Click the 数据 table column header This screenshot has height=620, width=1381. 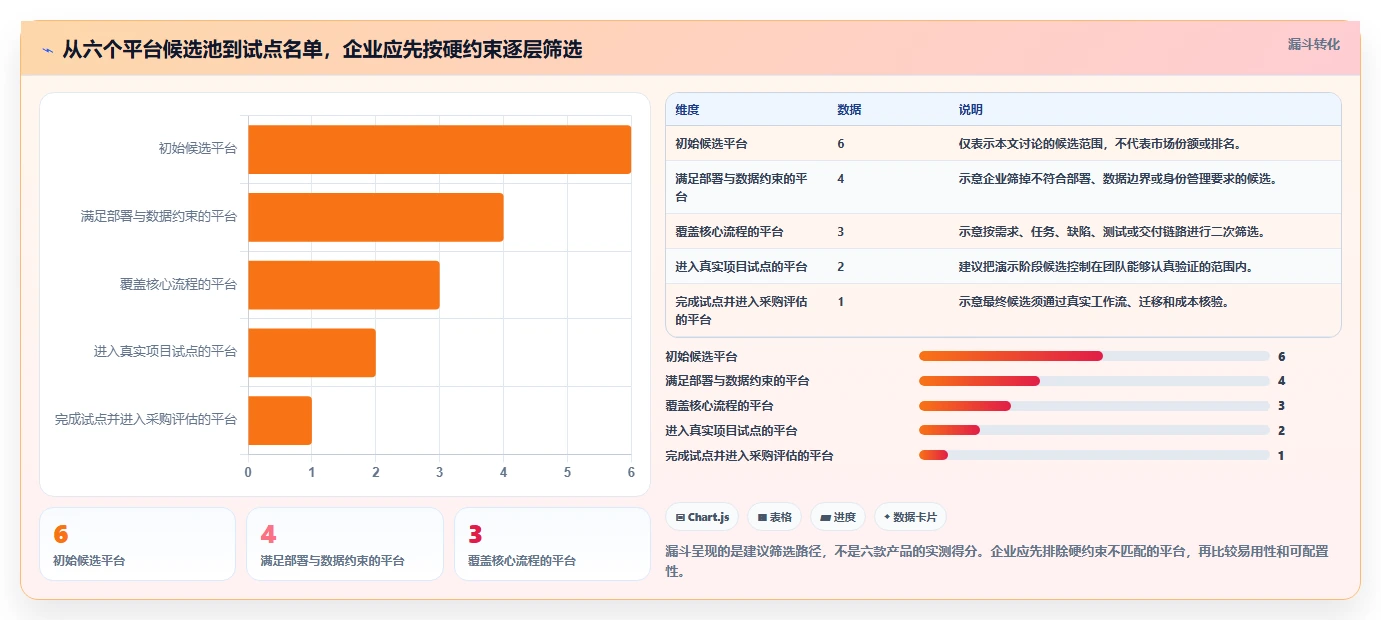pos(849,110)
